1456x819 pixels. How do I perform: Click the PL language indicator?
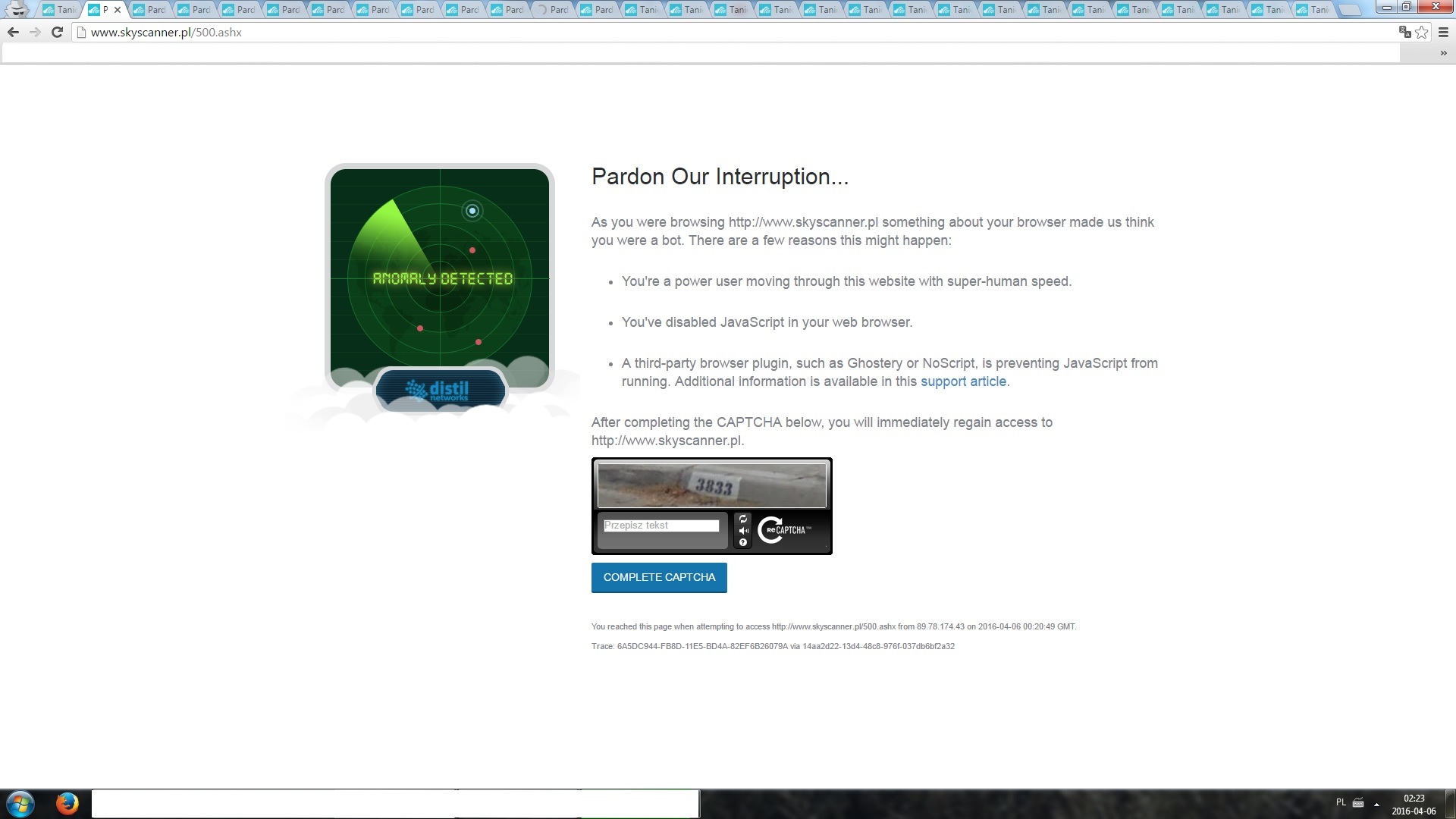coord(1341,802)
